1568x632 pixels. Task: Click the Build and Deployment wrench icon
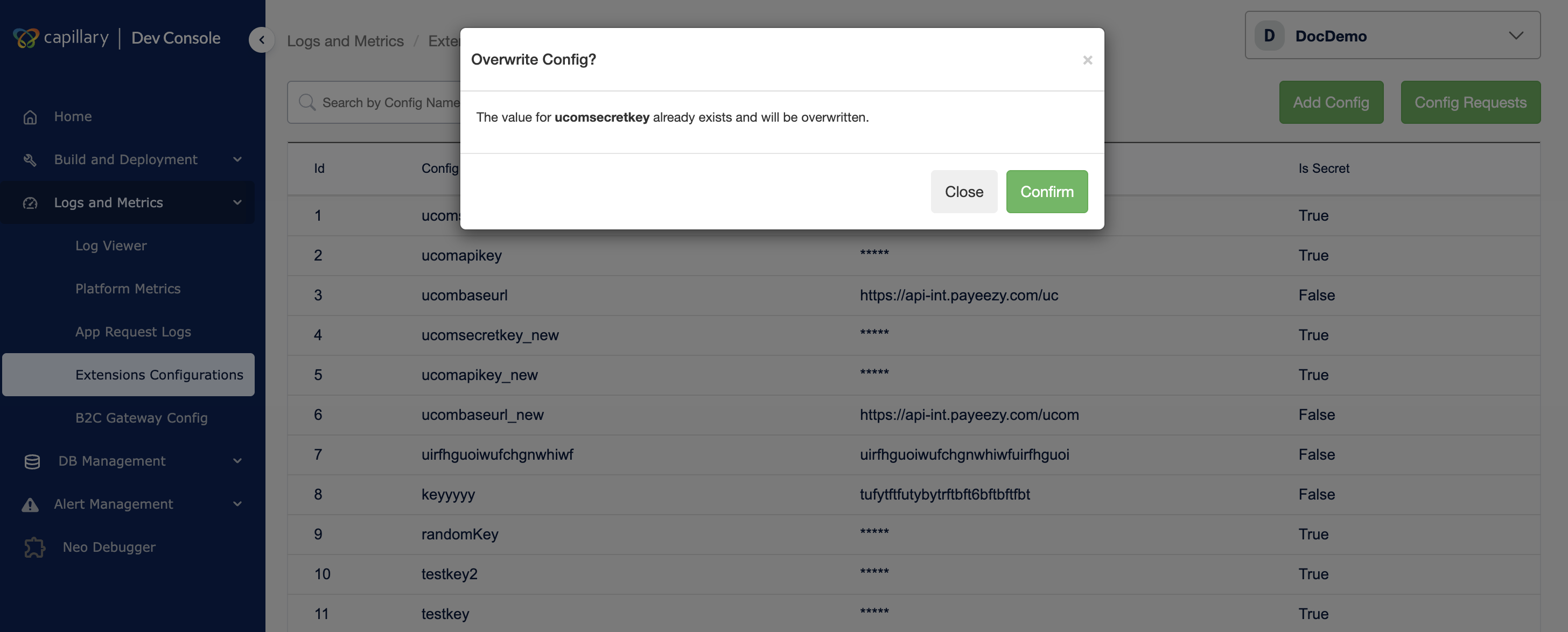click(x=30, y=160)
